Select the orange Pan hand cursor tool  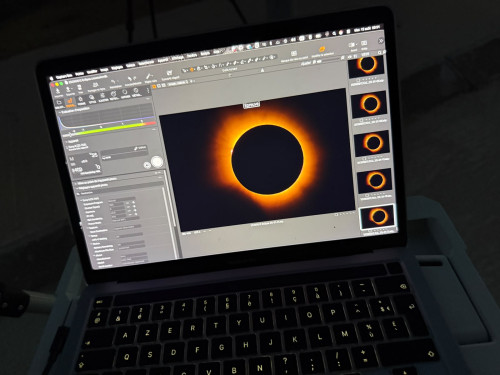(192, 70)
